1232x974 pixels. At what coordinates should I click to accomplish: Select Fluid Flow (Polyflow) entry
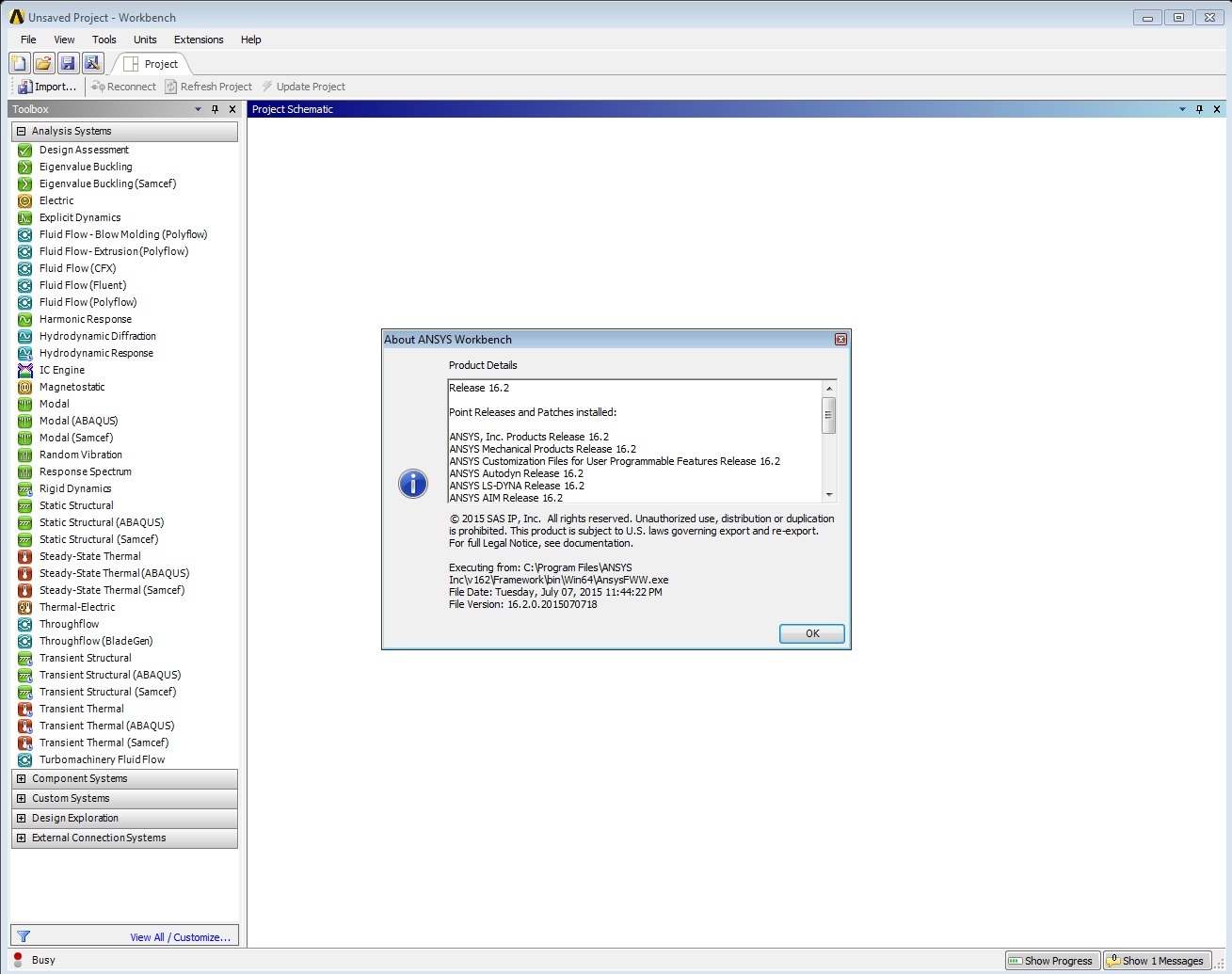pyautogui.click(x=88, y=302)
